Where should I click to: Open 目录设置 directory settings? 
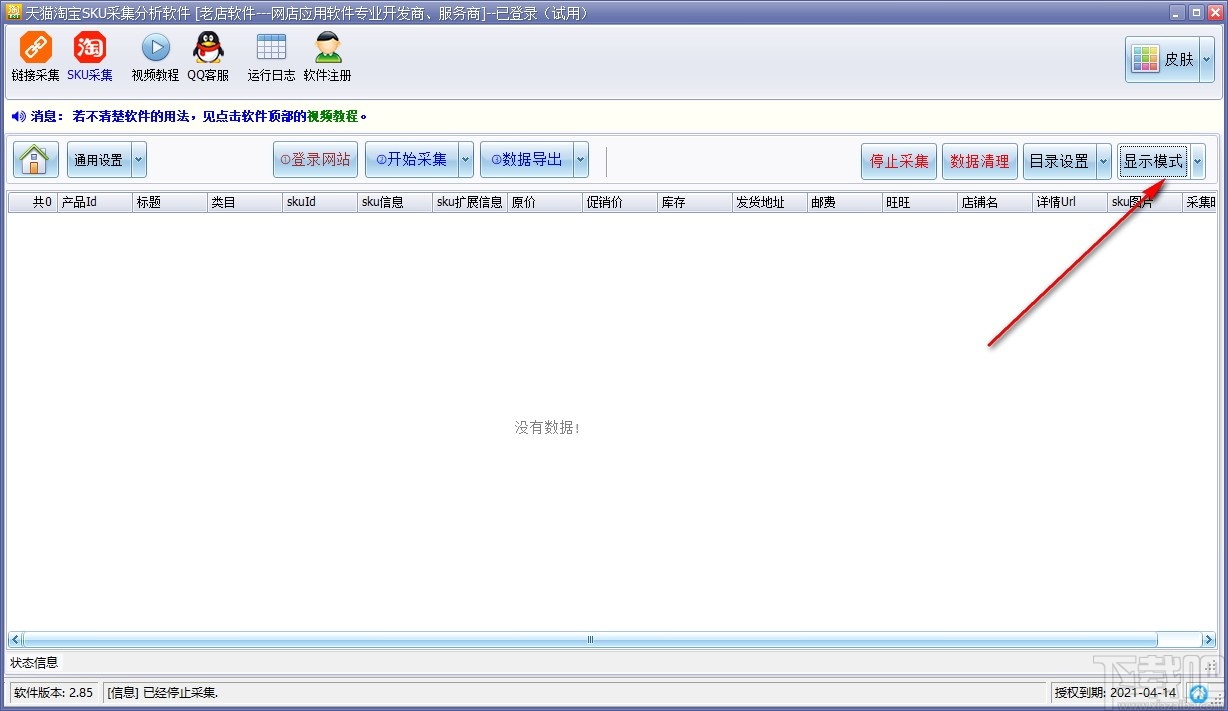pyautogui.click(x=1060, y=161)
